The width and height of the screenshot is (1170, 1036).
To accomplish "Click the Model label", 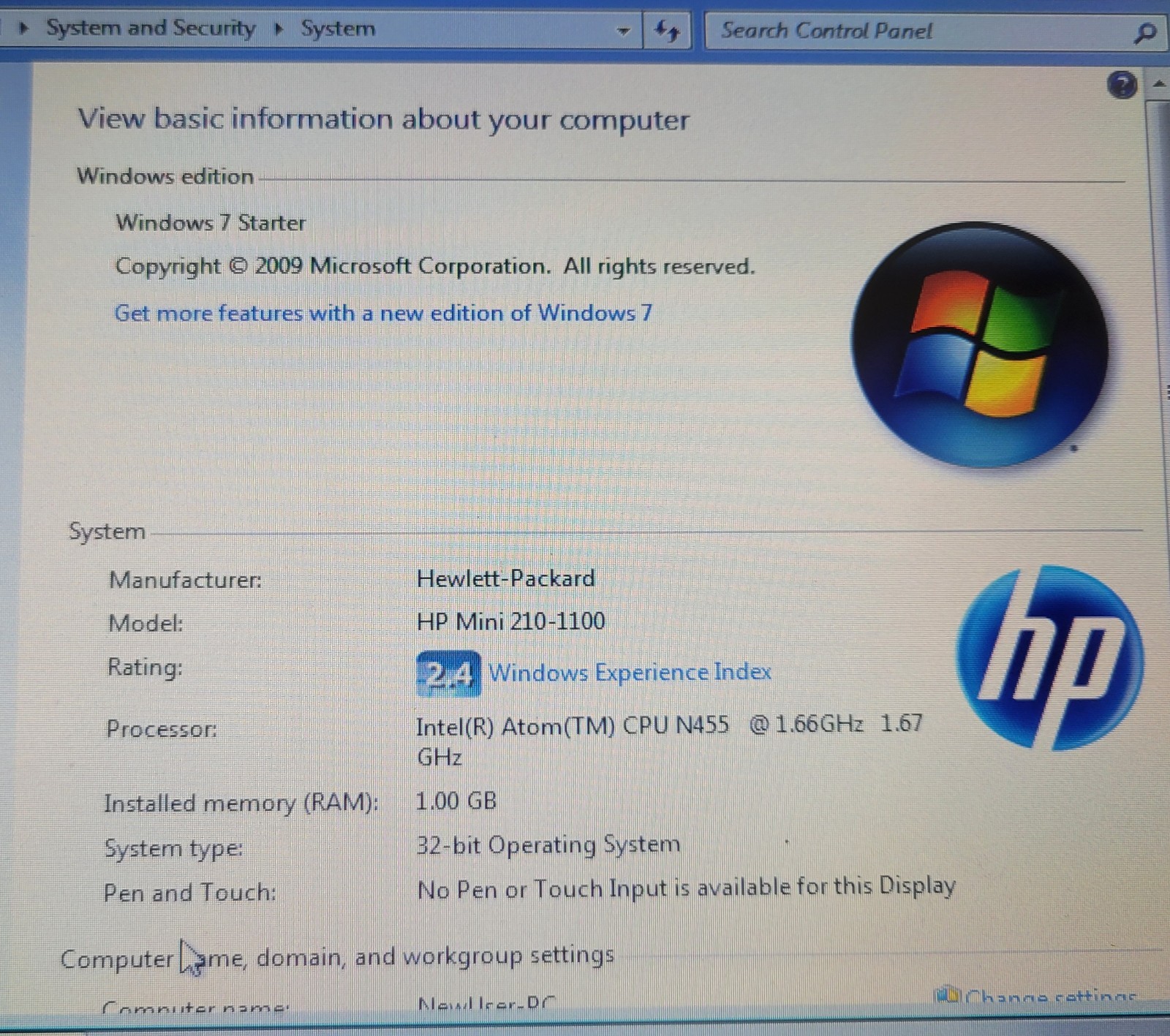I will [x=146, y=623].
